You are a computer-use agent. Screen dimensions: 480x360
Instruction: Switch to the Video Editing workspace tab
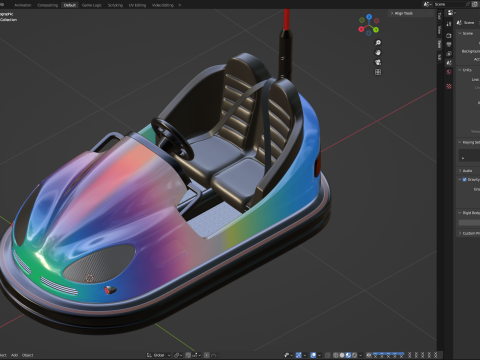click(163, 5)
